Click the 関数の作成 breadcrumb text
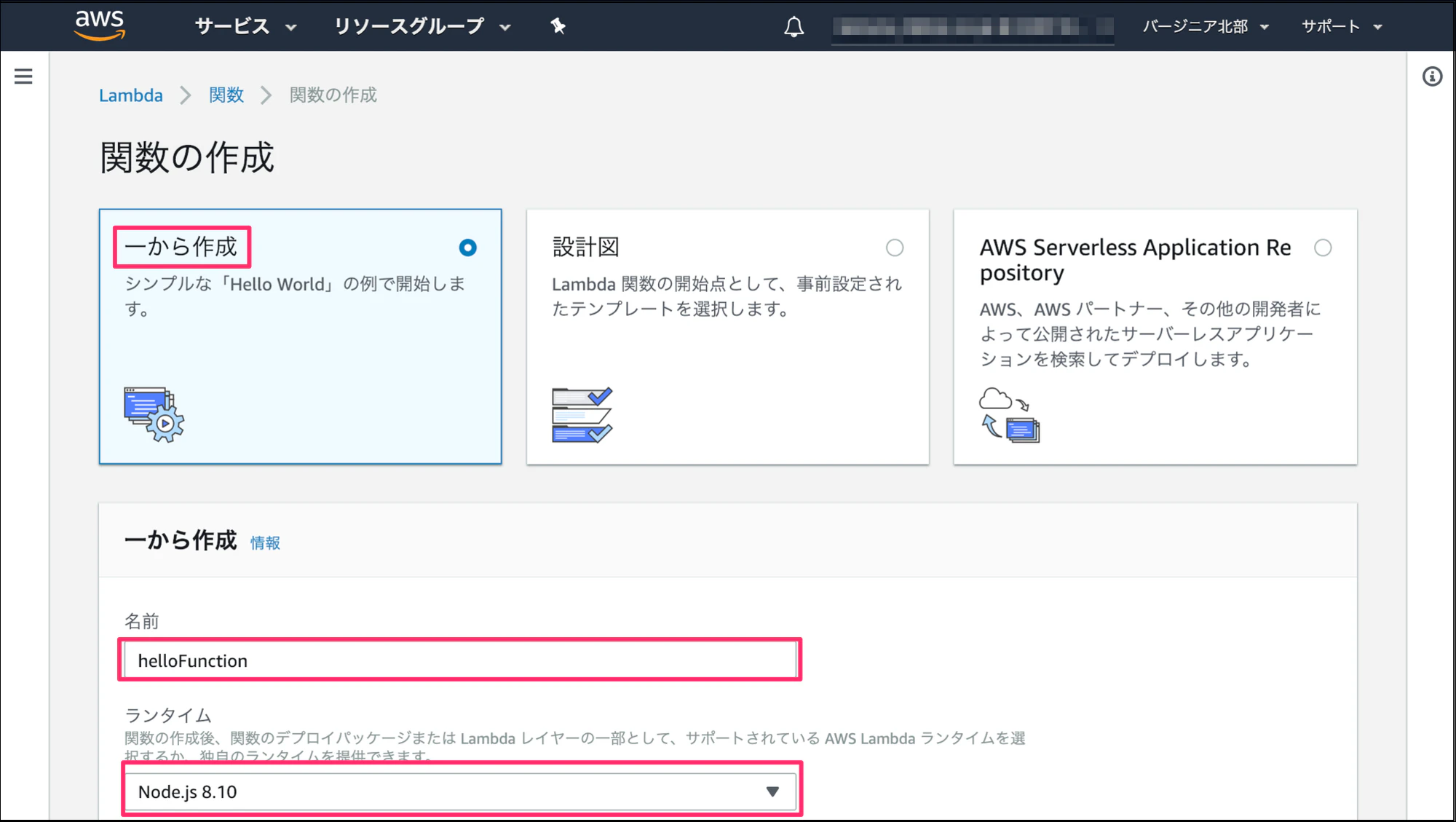The image size is (1456, 822). click(x=333, y=95)
